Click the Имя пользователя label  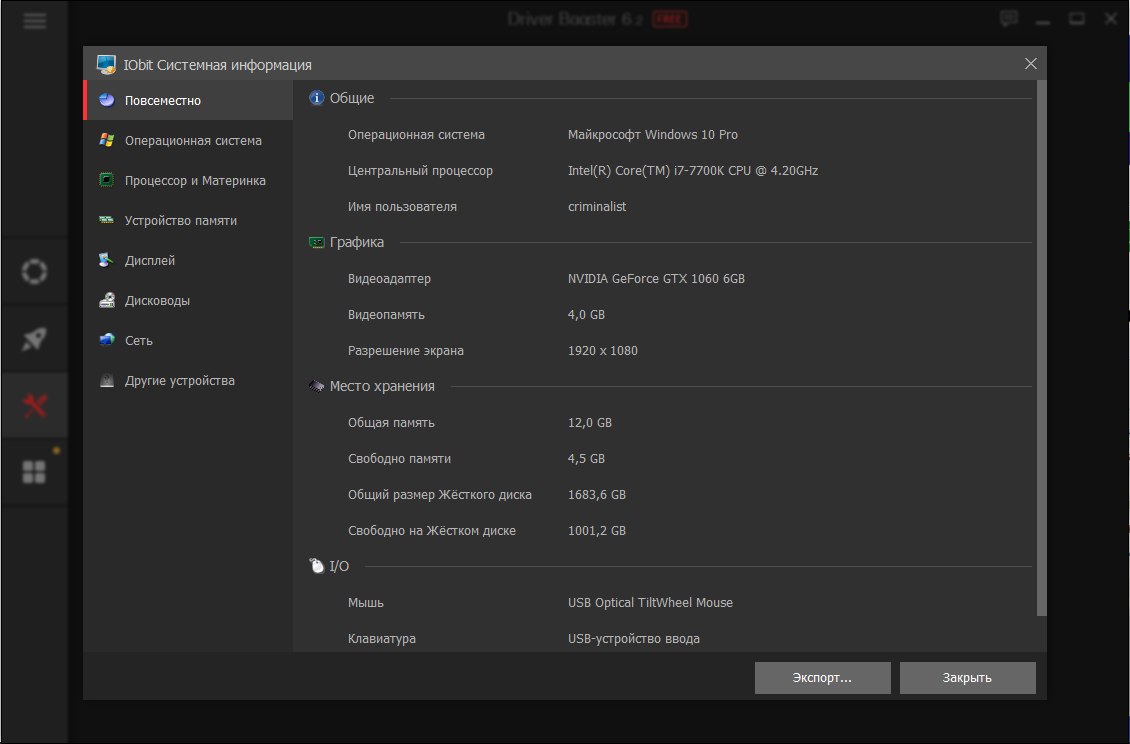[x=402, y=207]
